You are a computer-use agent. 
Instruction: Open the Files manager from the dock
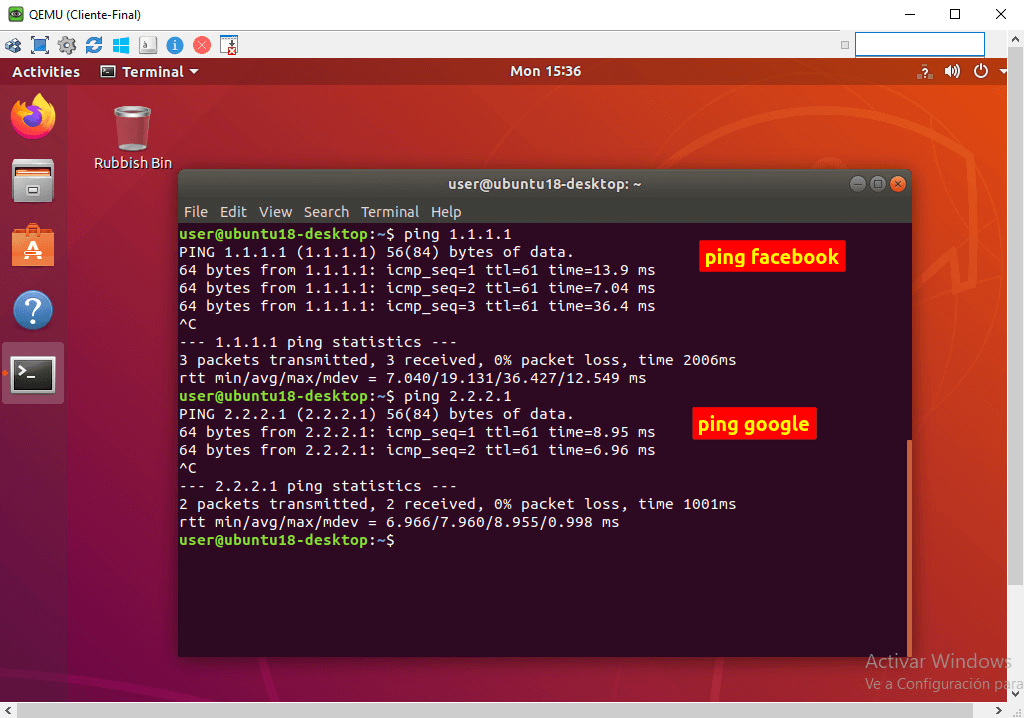point(33,181)
